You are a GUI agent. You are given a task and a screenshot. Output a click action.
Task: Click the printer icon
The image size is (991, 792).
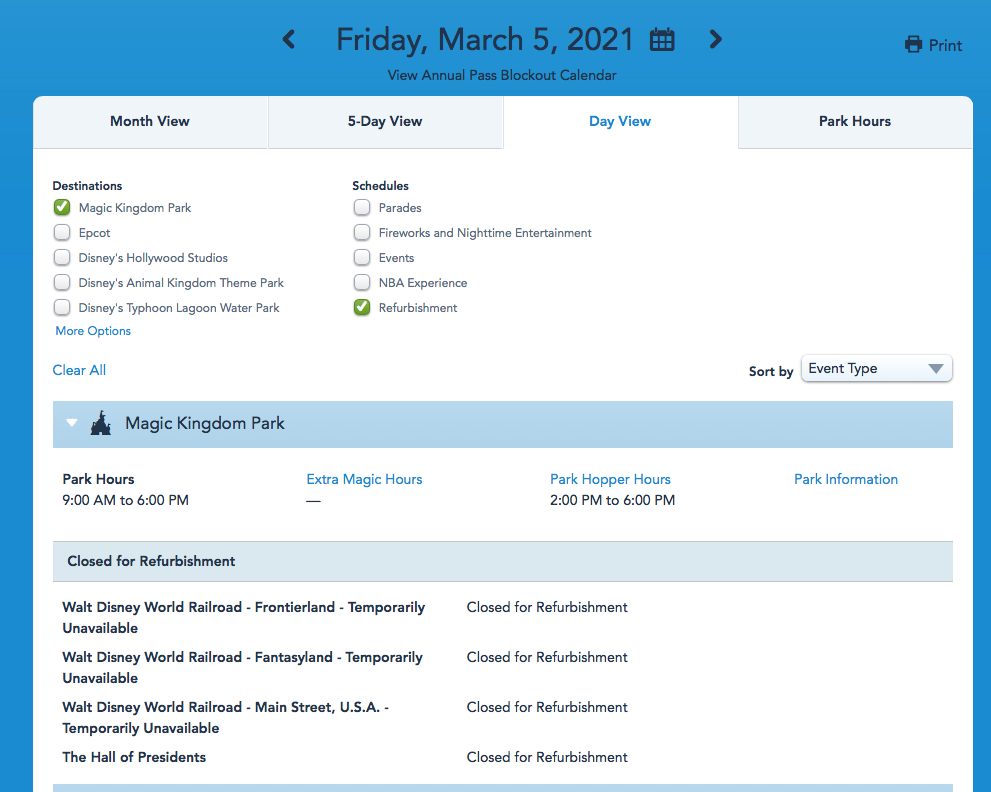tap(913, 45)
